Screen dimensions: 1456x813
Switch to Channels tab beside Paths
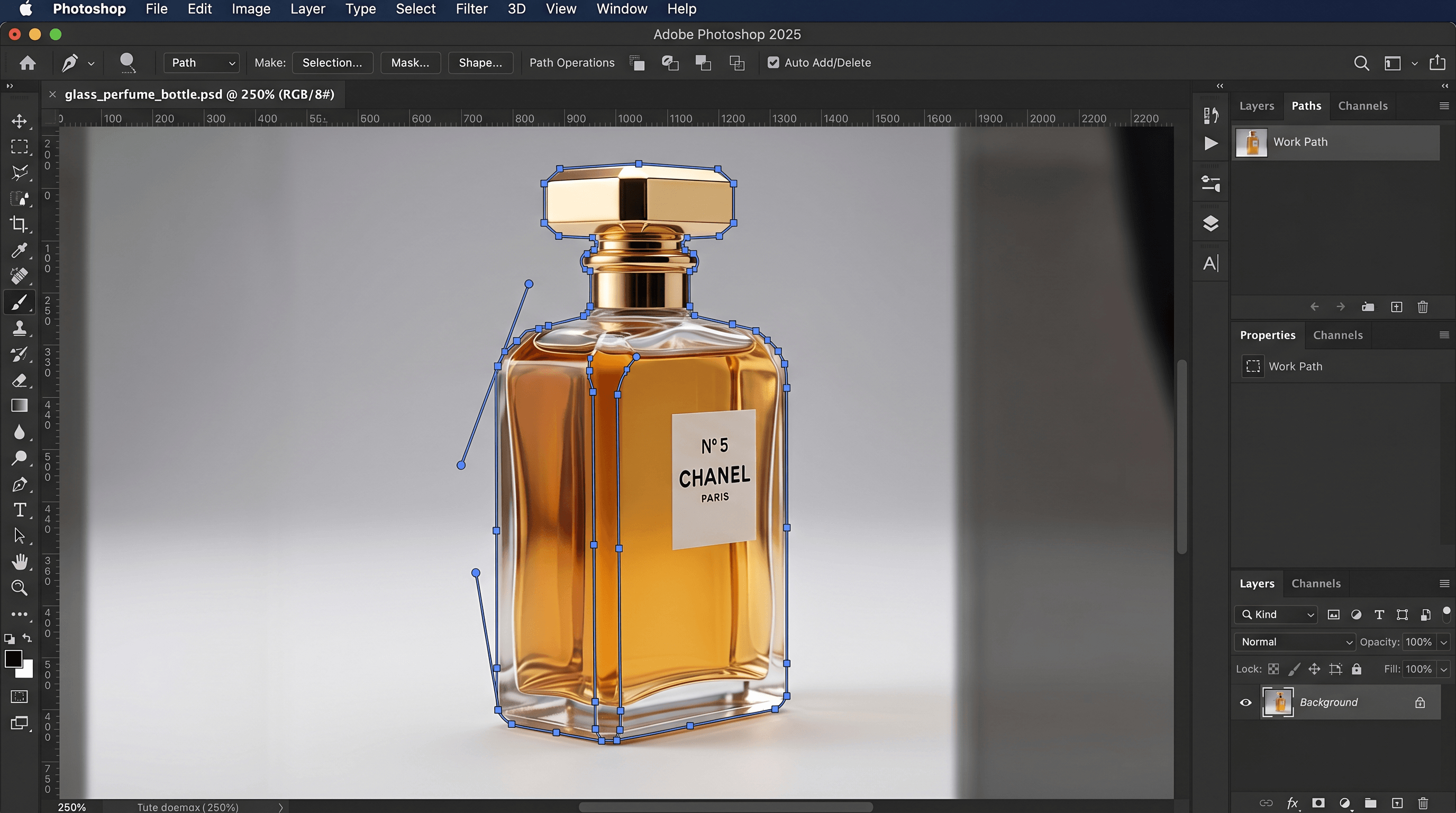click(1363, 106)
